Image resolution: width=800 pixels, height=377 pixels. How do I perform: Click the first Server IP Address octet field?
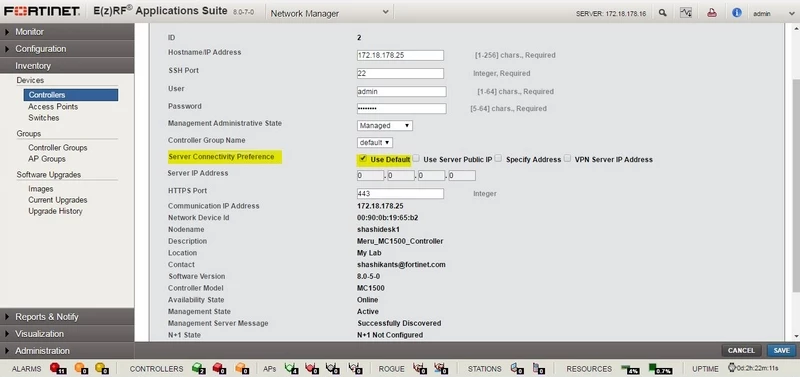(x=370, y=176)
